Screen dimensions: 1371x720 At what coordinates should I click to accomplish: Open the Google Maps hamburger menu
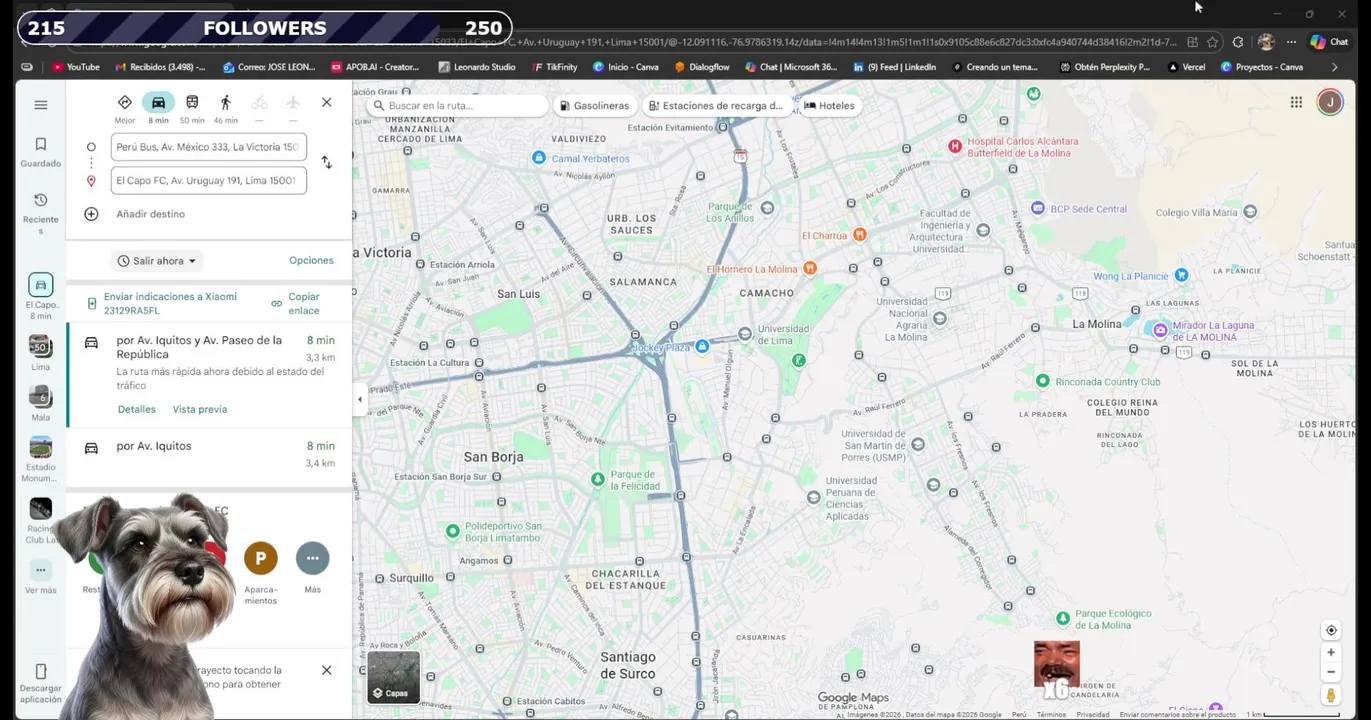(x=41, y=105)
